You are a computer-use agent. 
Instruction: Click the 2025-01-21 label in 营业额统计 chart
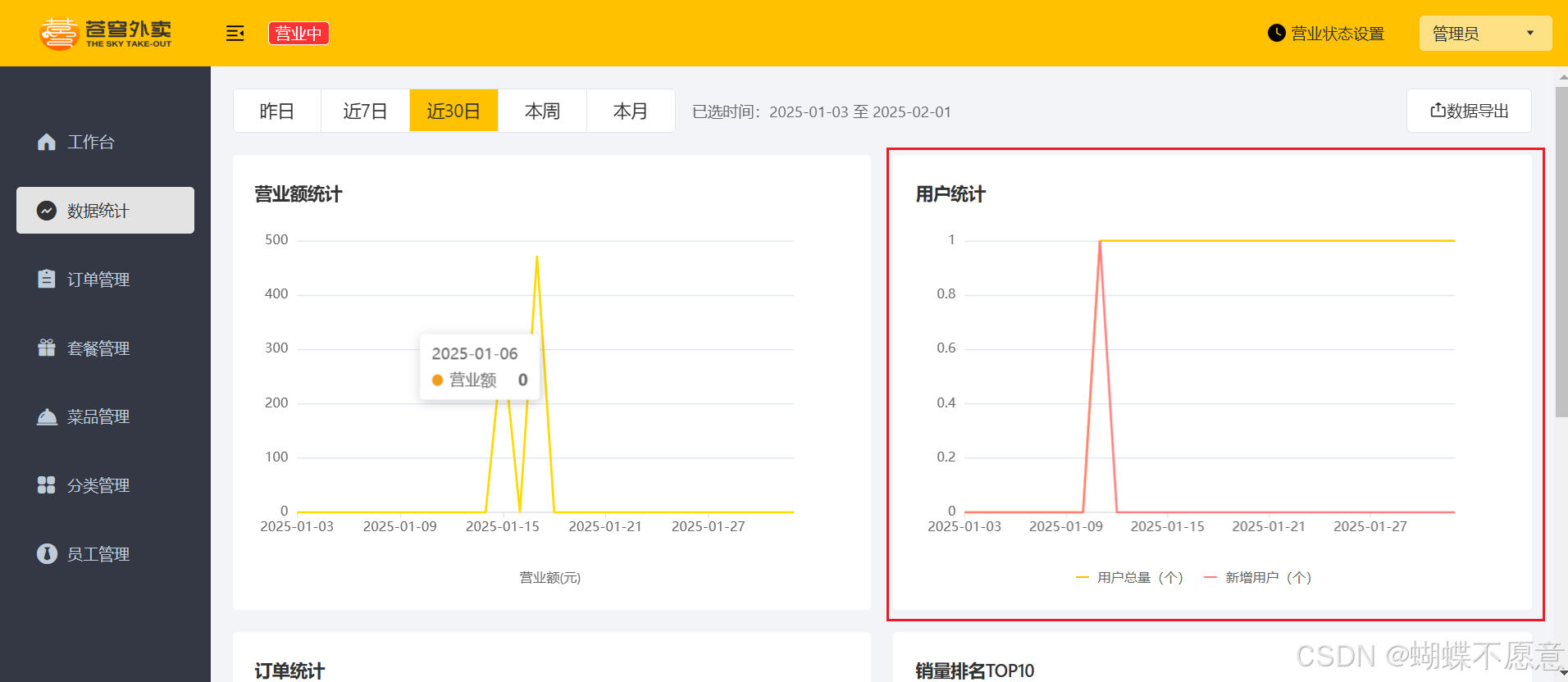click(605, 526)
